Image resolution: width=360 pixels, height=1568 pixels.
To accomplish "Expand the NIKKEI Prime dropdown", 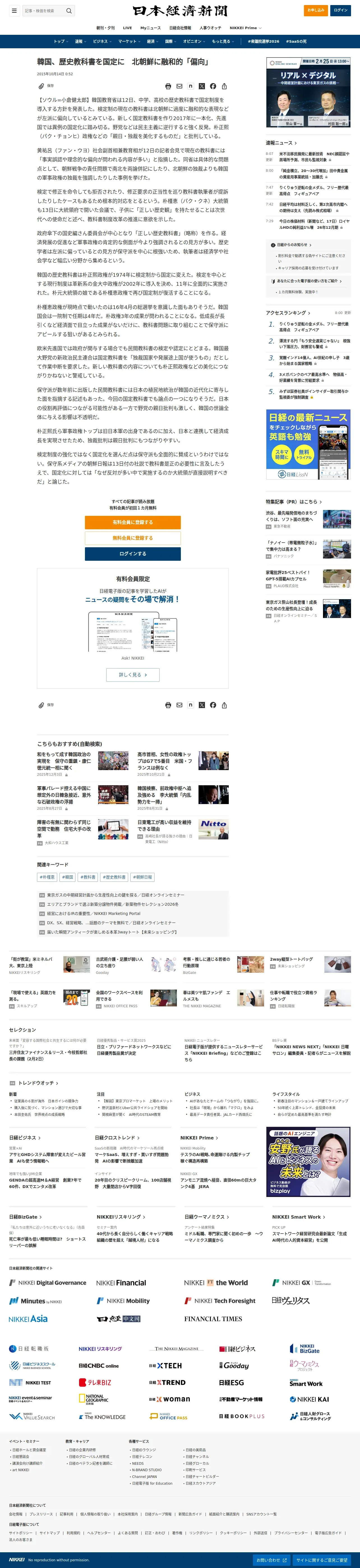I will 246,28.
